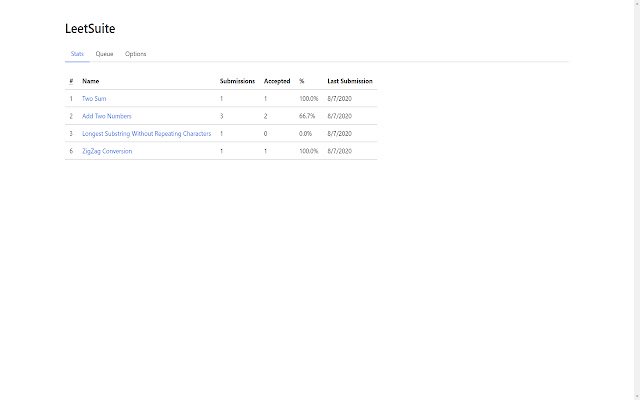Open Longest Substring Without Repeating Characters link
This screenshot has height=400, width=640.
(147, 134)
